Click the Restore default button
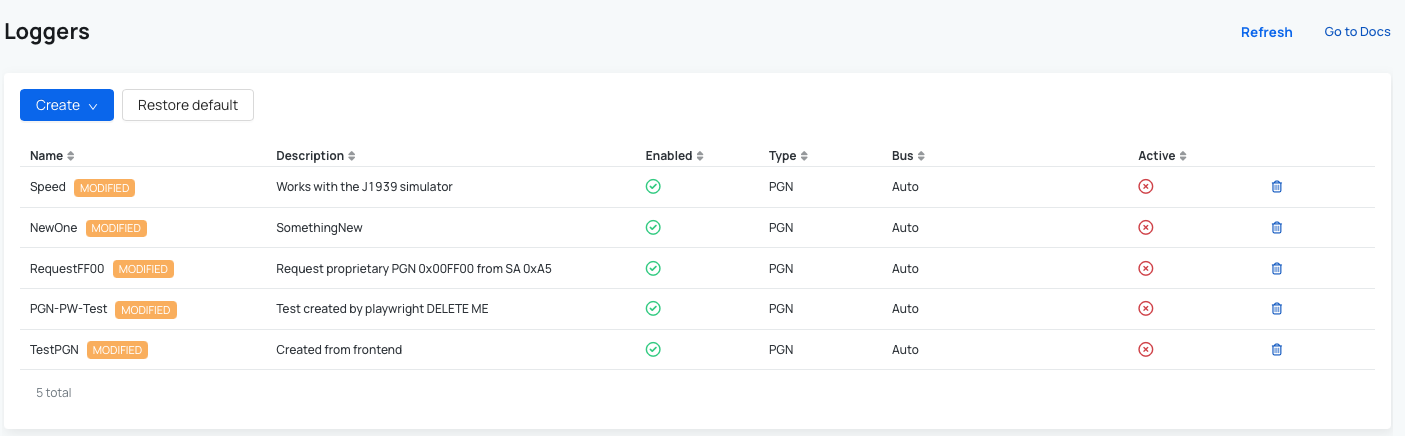 point(188,105)
